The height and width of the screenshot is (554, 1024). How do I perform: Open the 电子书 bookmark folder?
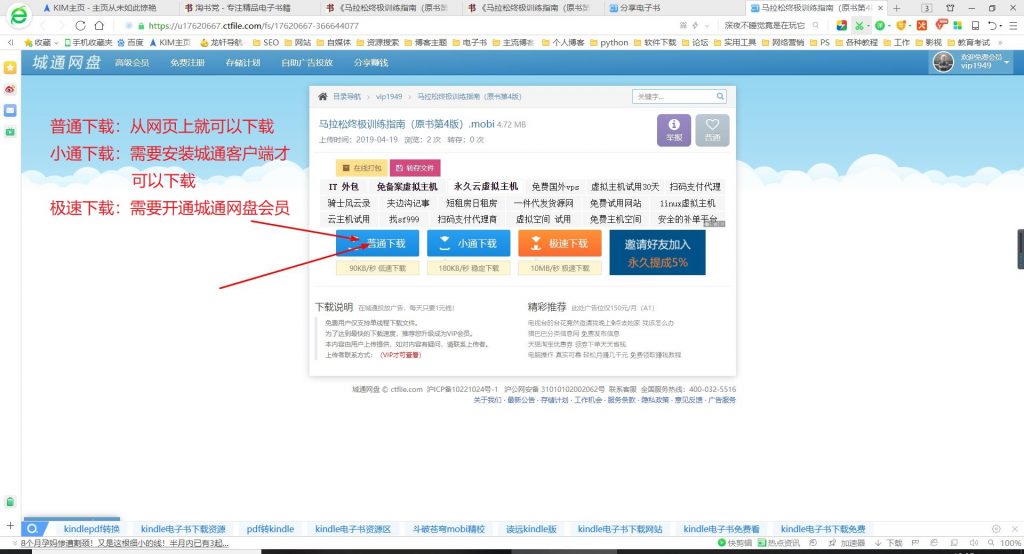coord(470,42)
